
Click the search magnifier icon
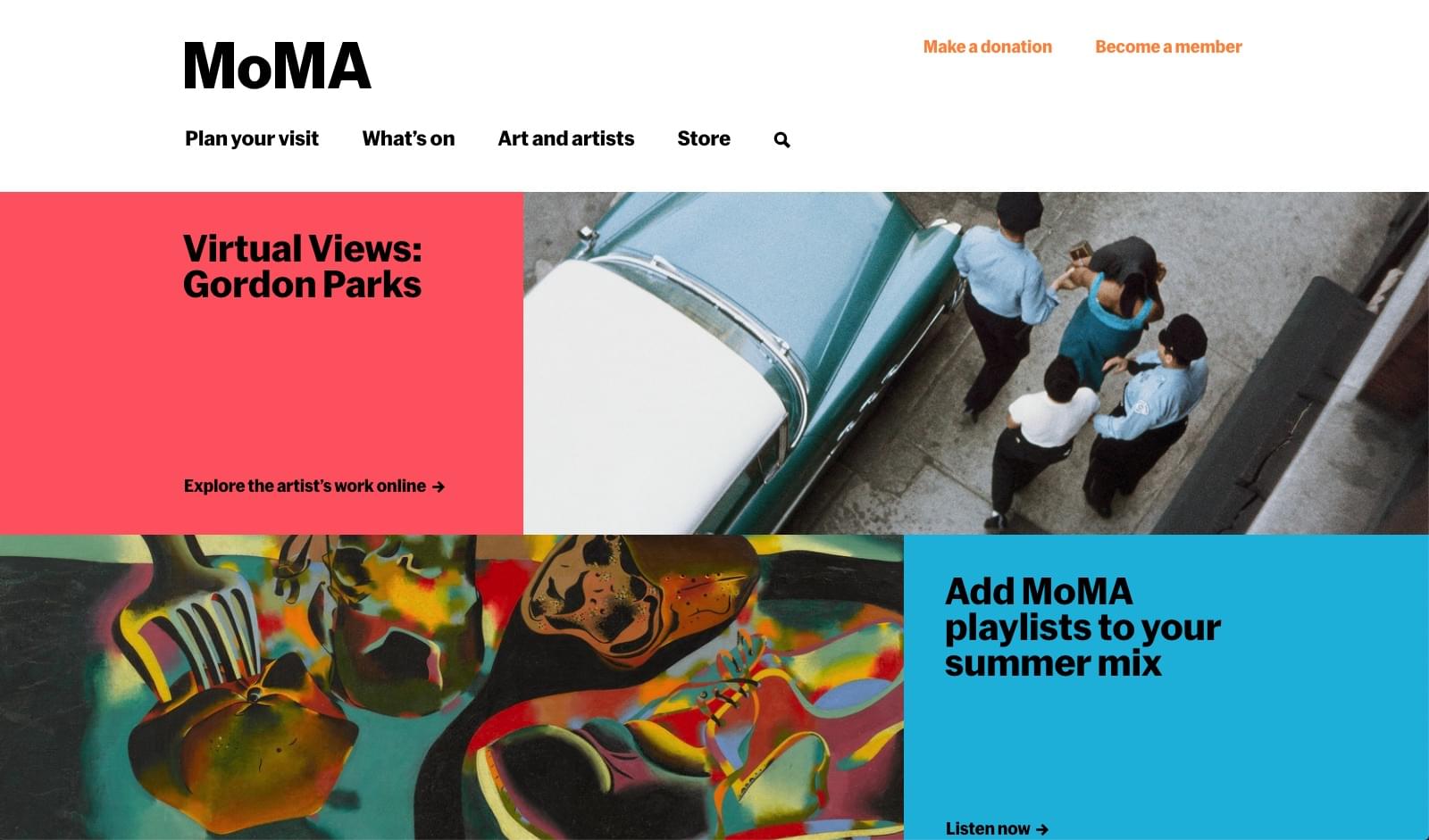click(781, 140)
